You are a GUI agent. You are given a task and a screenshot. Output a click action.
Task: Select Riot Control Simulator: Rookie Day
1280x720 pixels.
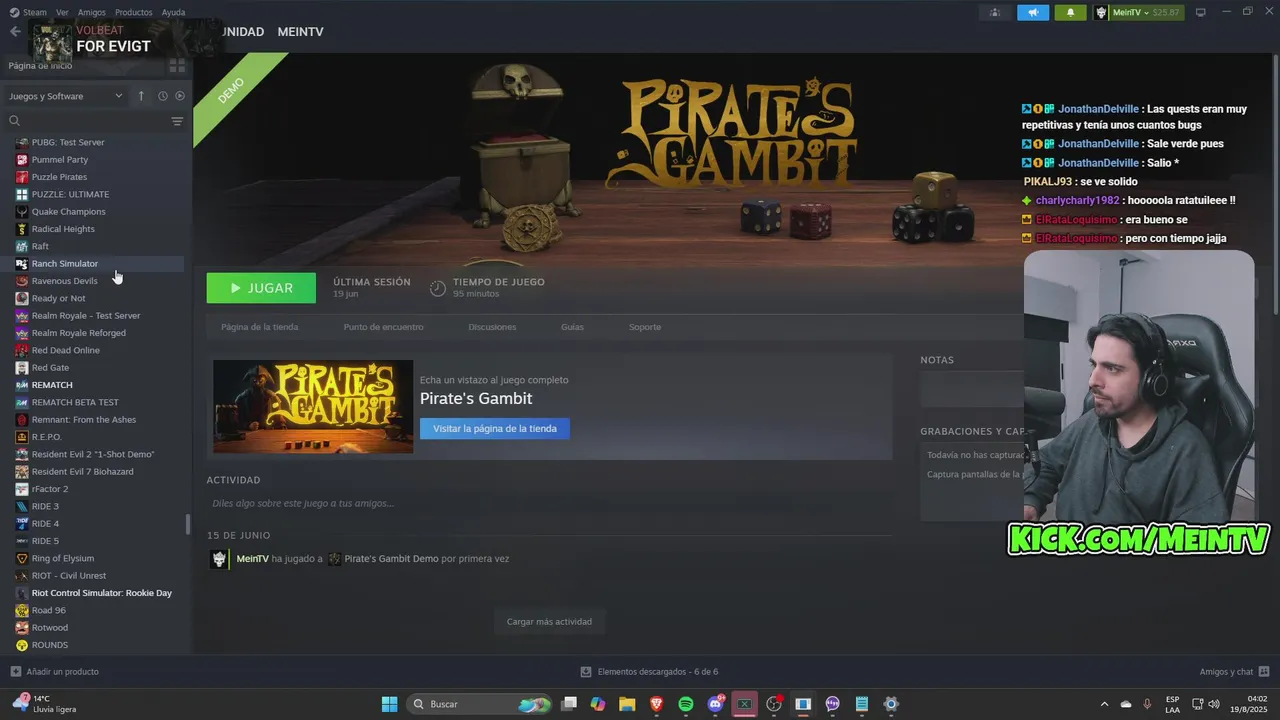click(x=101, y=593)
